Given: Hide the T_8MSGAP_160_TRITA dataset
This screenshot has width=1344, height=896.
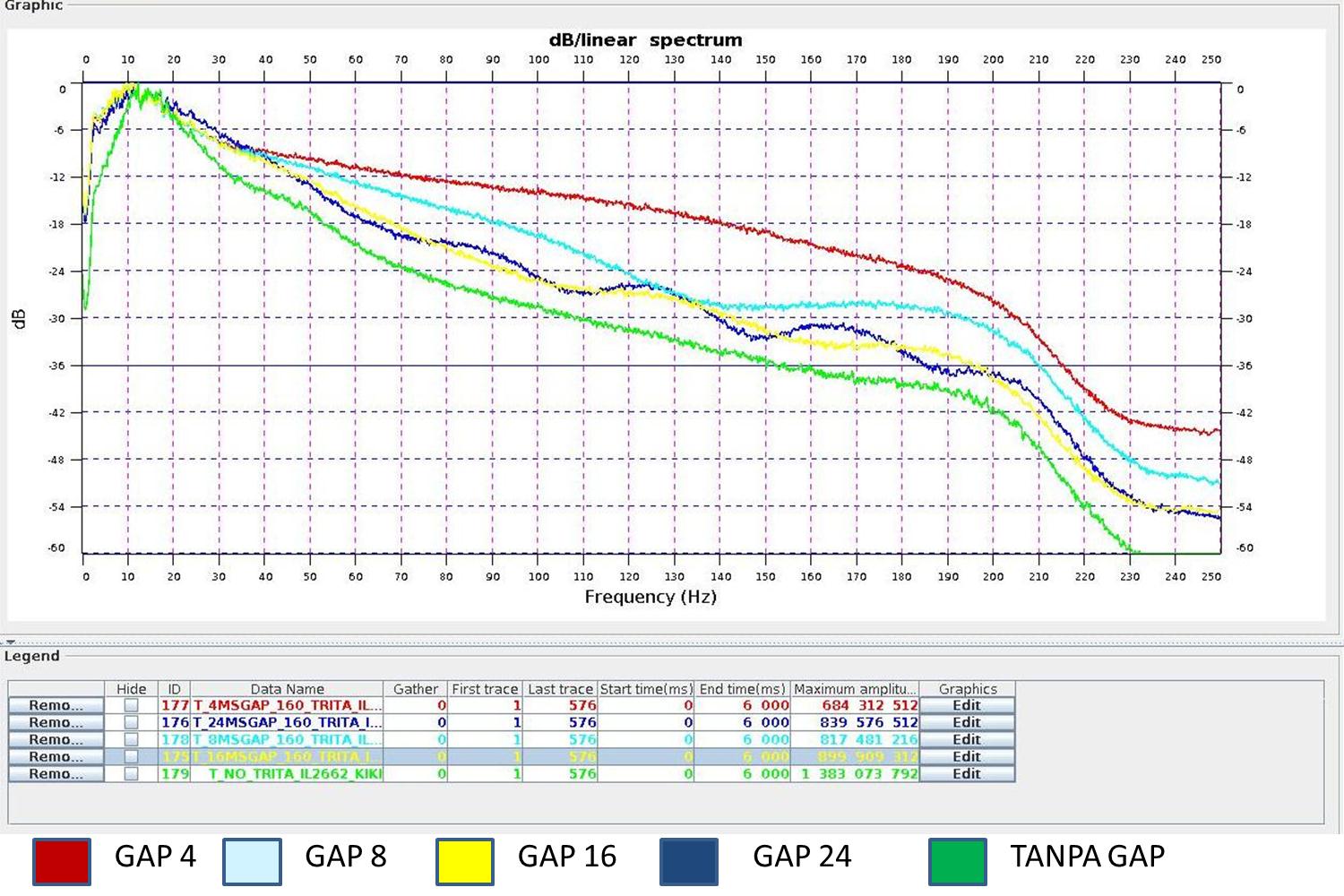Looking at the screenshot, I should point(131,739).
